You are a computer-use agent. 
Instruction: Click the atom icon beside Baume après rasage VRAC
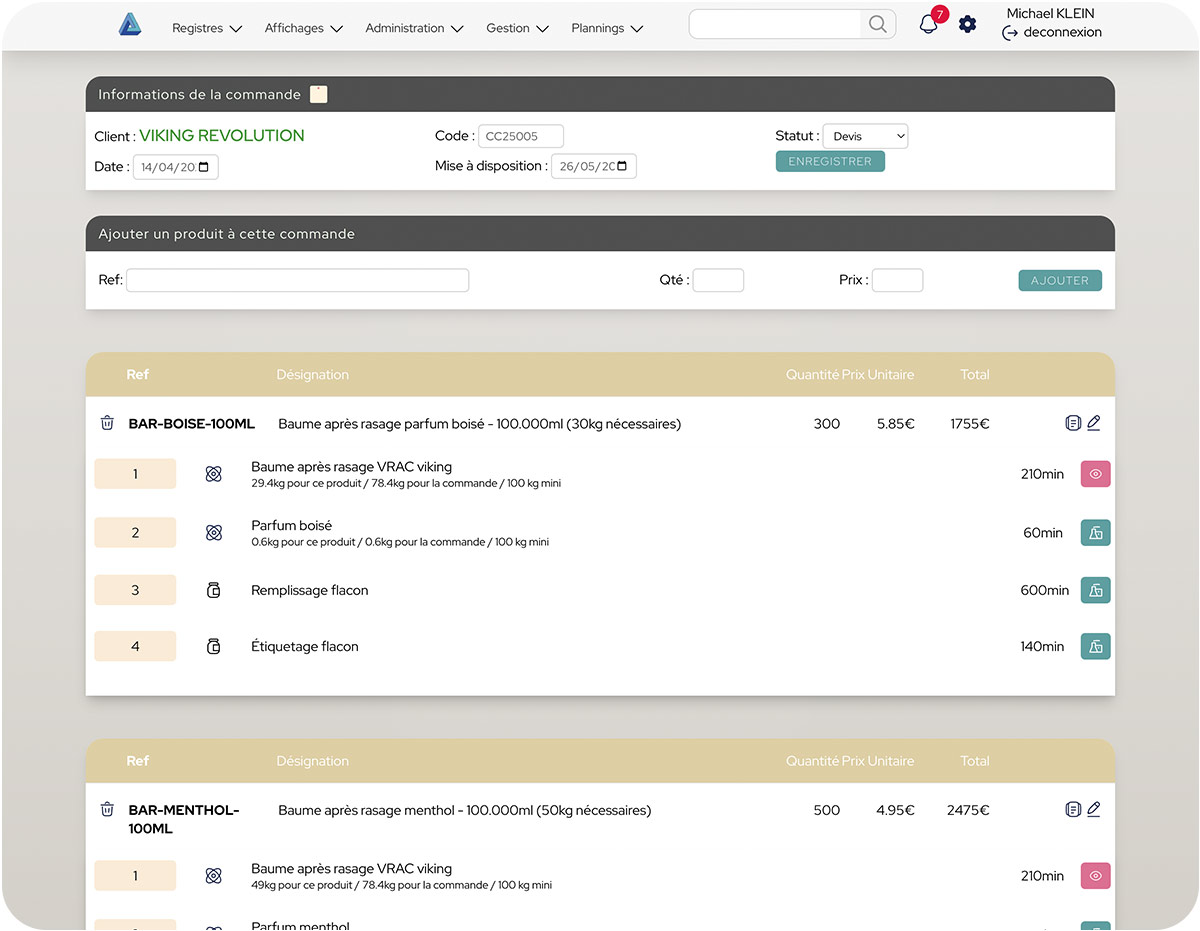click(213, 473)
